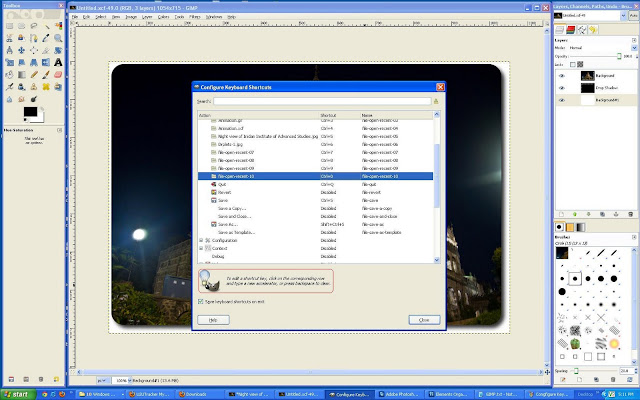Toggle visibility eye of Background layer
640x400 pixels.
[x=562, y=76]
